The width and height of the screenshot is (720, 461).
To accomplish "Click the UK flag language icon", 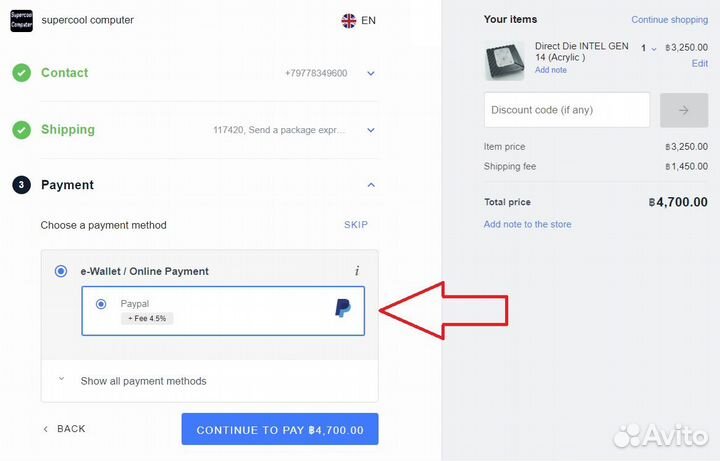I will 349,20.
